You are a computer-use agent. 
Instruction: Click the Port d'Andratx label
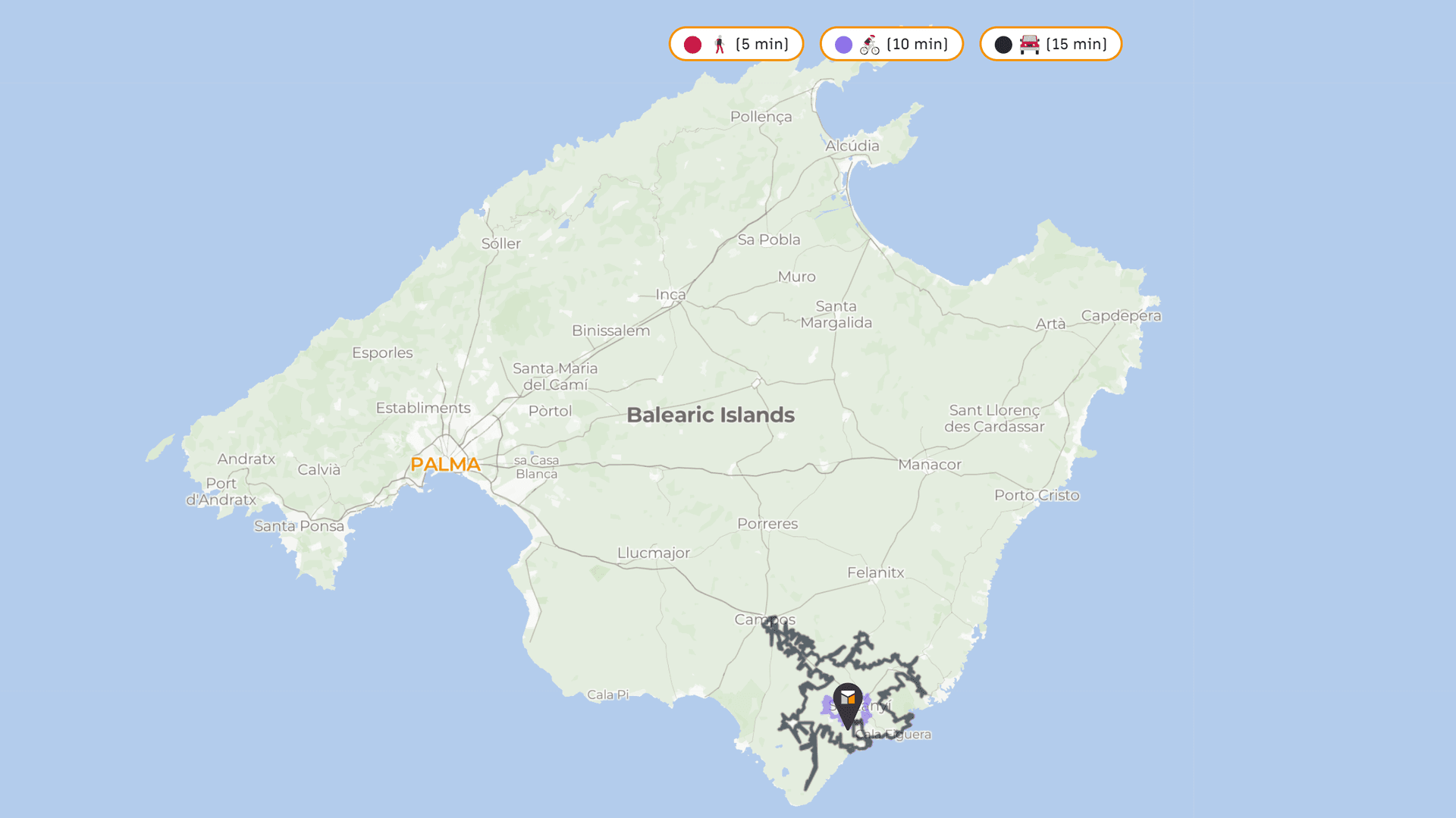[221, 491]
